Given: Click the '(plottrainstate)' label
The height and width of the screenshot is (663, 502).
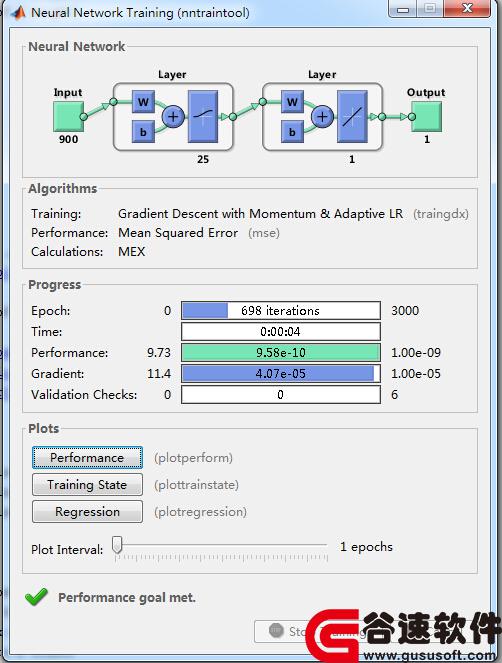Looking at the screenshot, I should pyautogui.click(x=196, y=485).
